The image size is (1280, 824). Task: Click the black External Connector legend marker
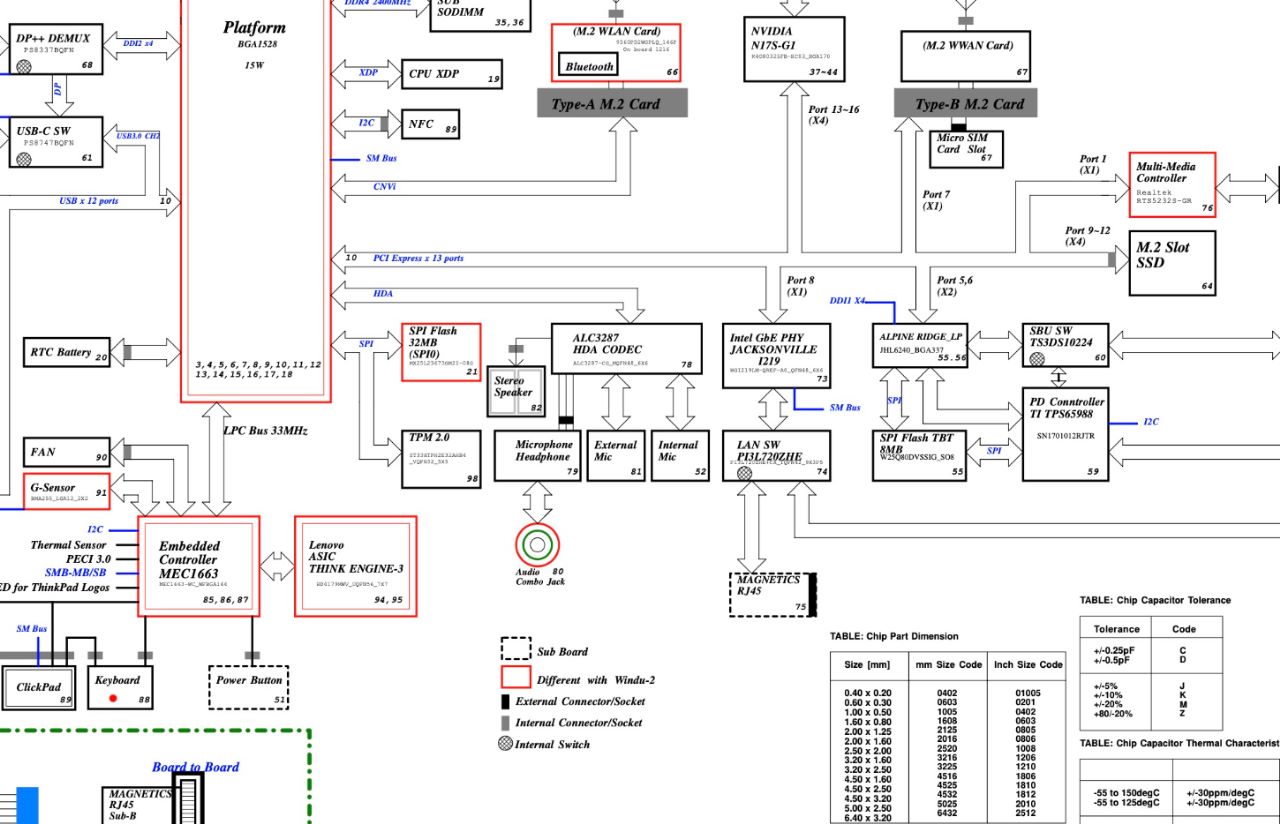coord(506,702)
